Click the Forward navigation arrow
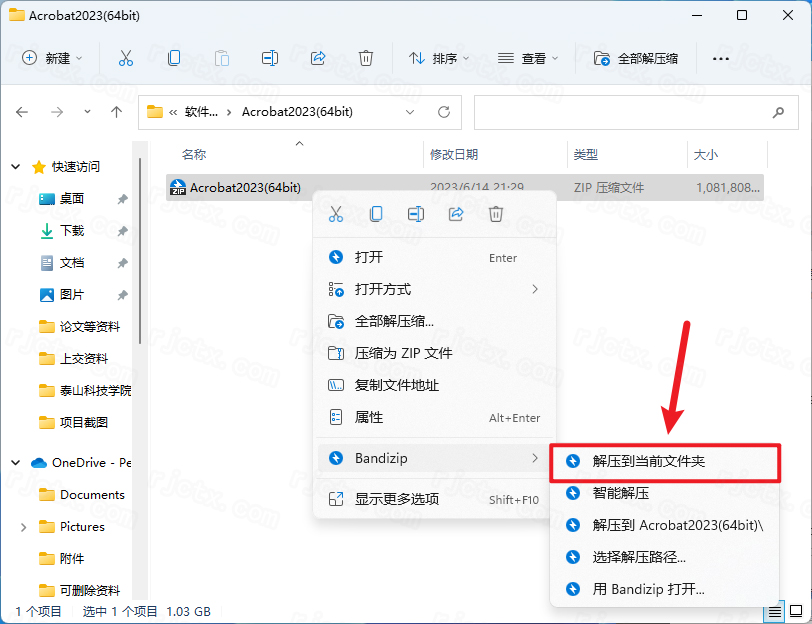Image resolution: width=812 pixels, height=624 pixels. [57, 112]
